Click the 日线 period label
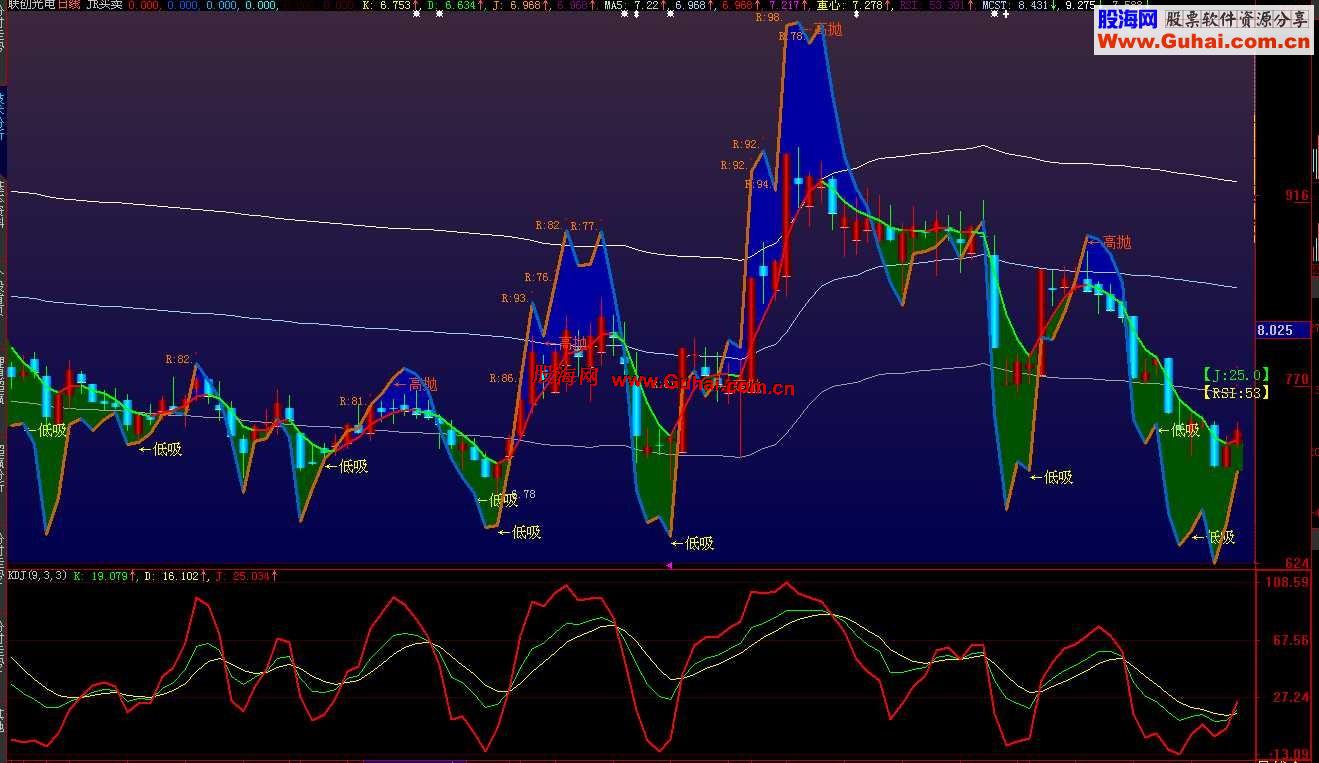The height and width of the screenshot is (763, 1319). [68, 5]
